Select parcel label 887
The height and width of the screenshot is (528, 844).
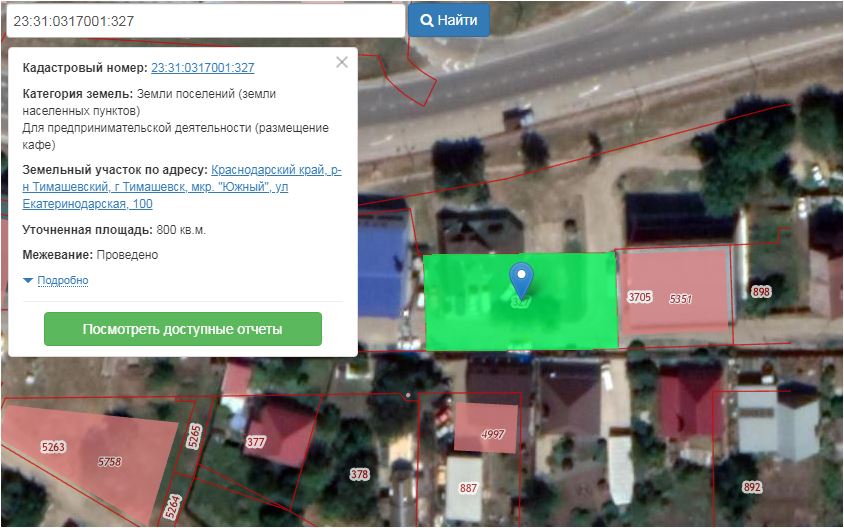[468, 488]
